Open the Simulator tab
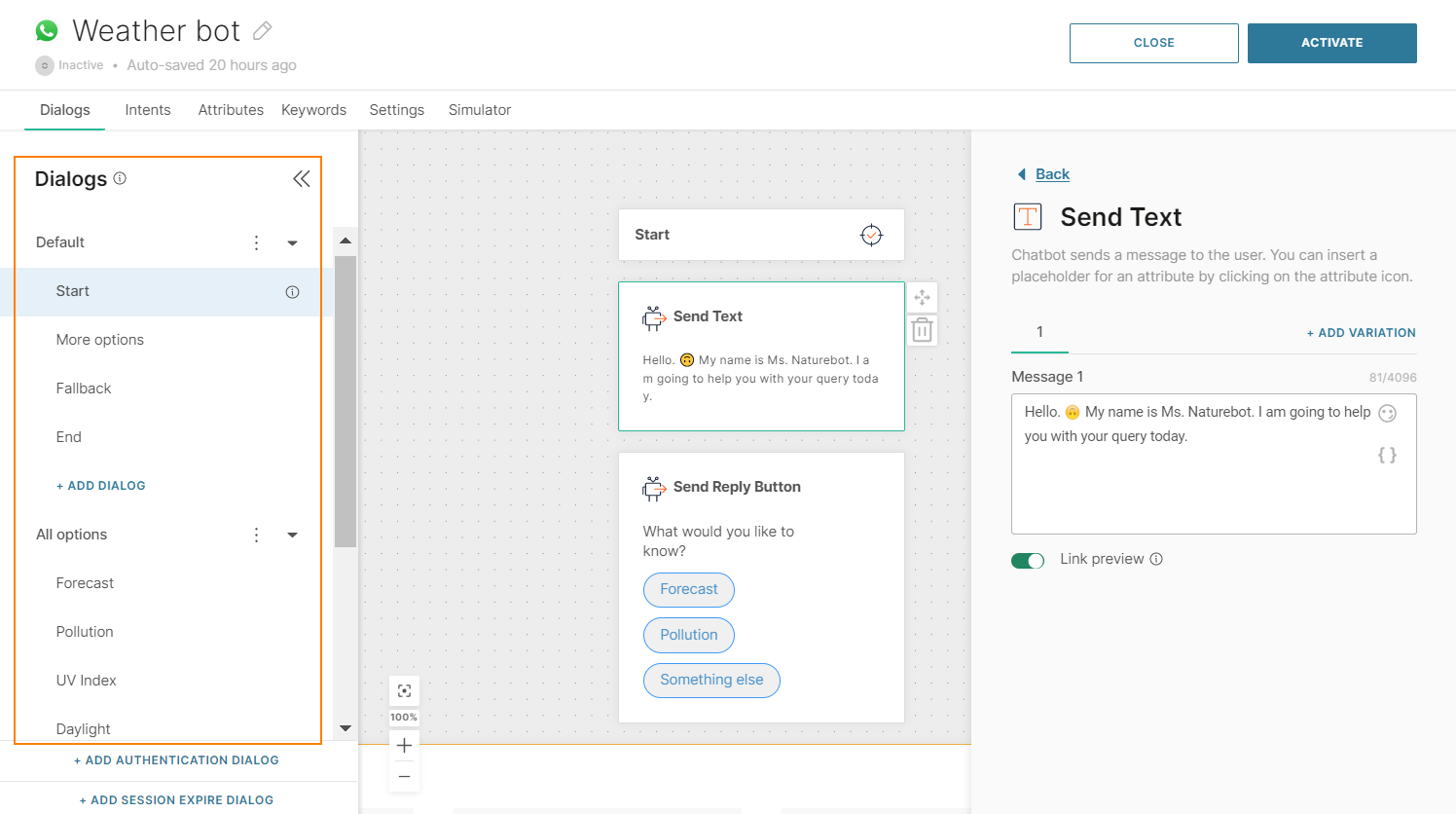This screenshot has width=1456, height=814. pyautogui.click(x=479, y=110)
